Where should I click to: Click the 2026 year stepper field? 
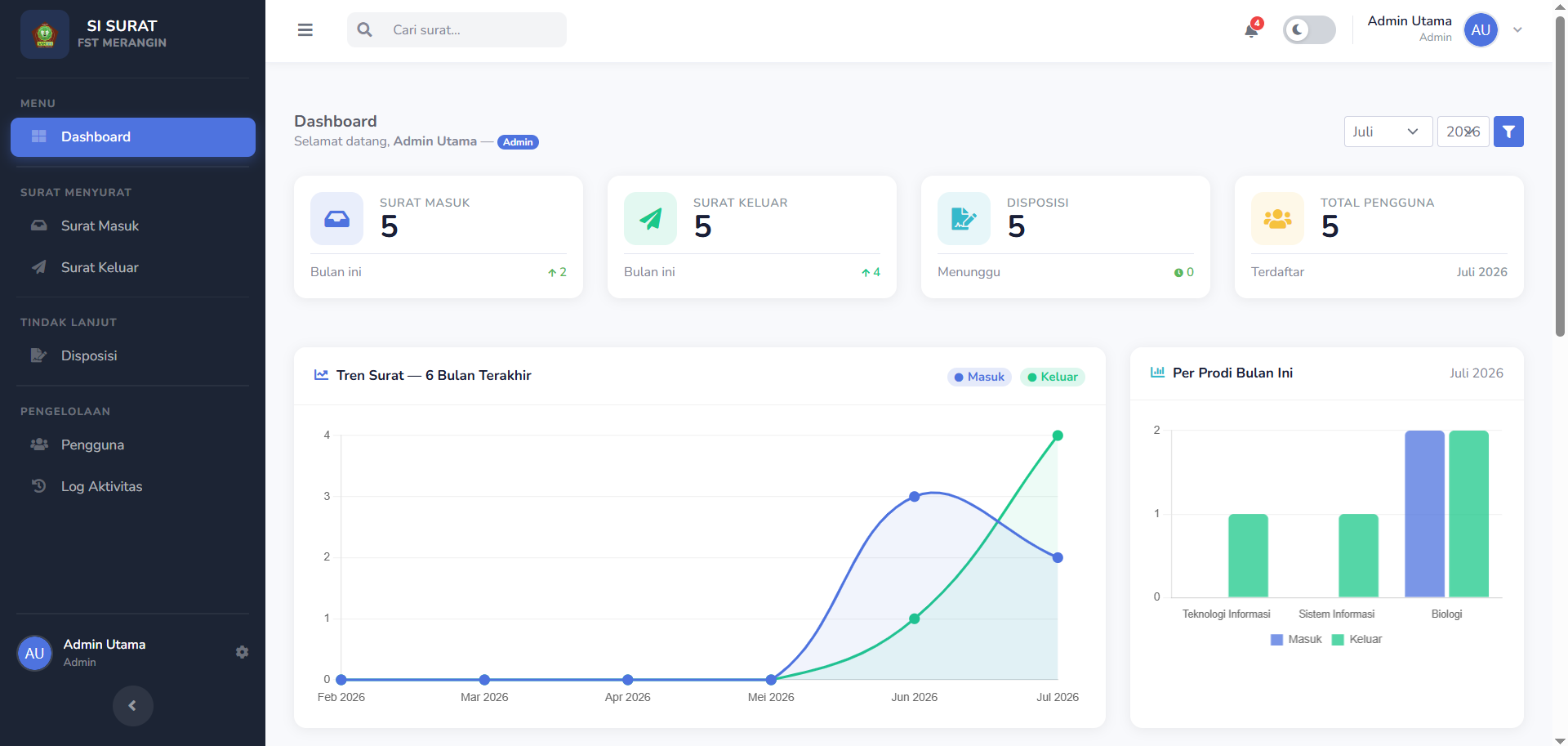1463,132
